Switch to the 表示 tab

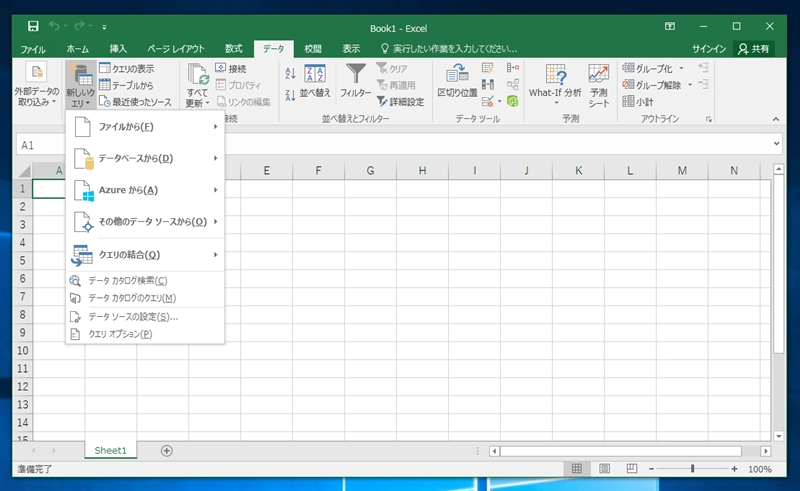coord(351,49)
